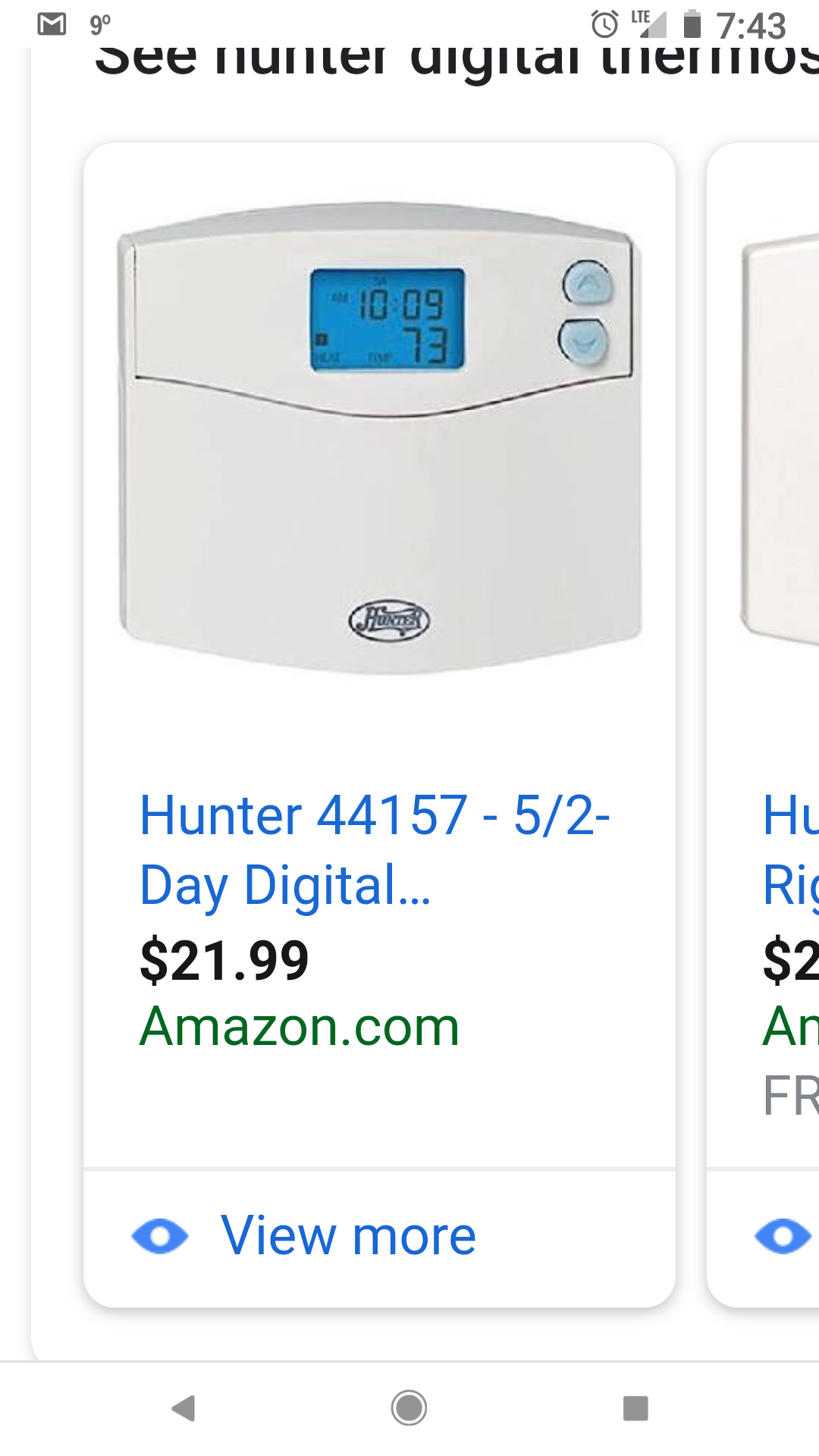Tap the Android home circle button

(409, 1408)
